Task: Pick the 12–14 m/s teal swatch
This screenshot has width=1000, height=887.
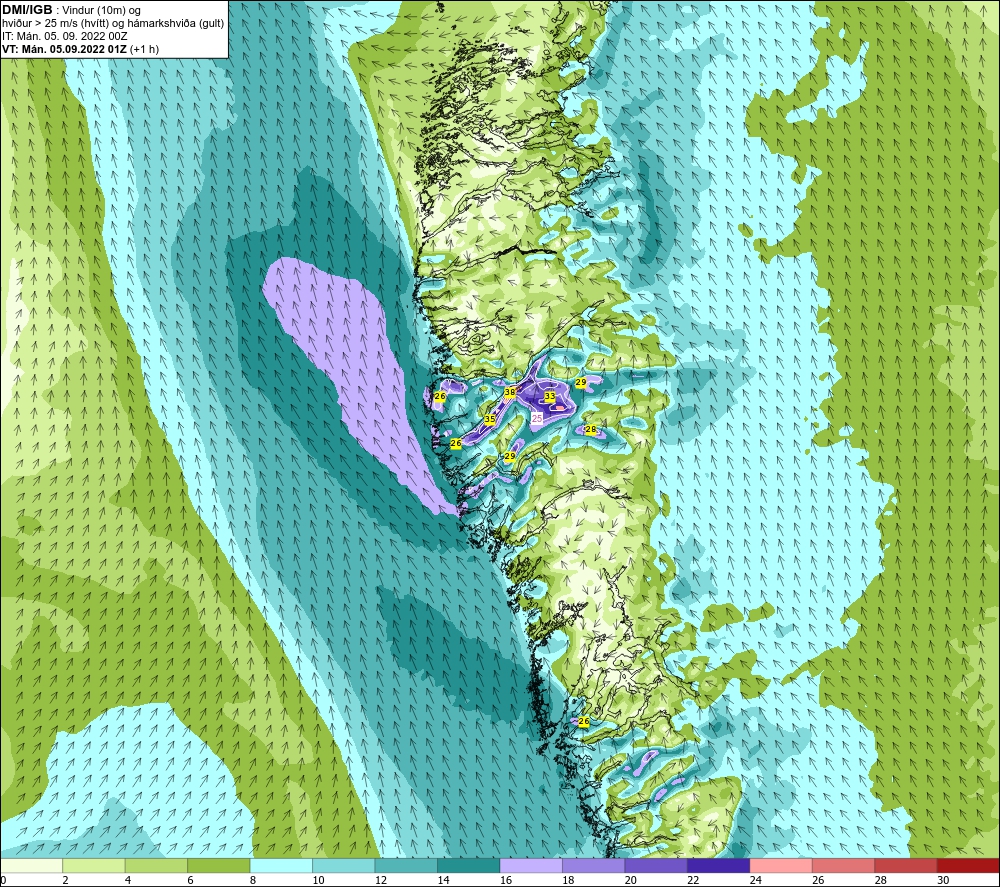Action: click(406, 865)
